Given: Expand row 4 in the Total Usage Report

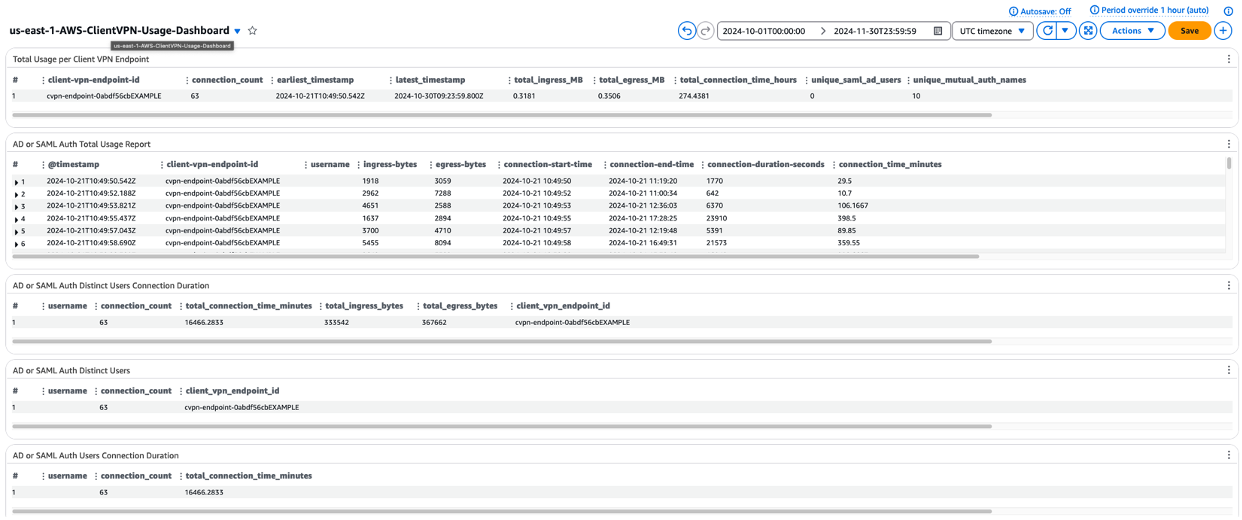Looking at the screenshot, I should (x=16, y=219).
